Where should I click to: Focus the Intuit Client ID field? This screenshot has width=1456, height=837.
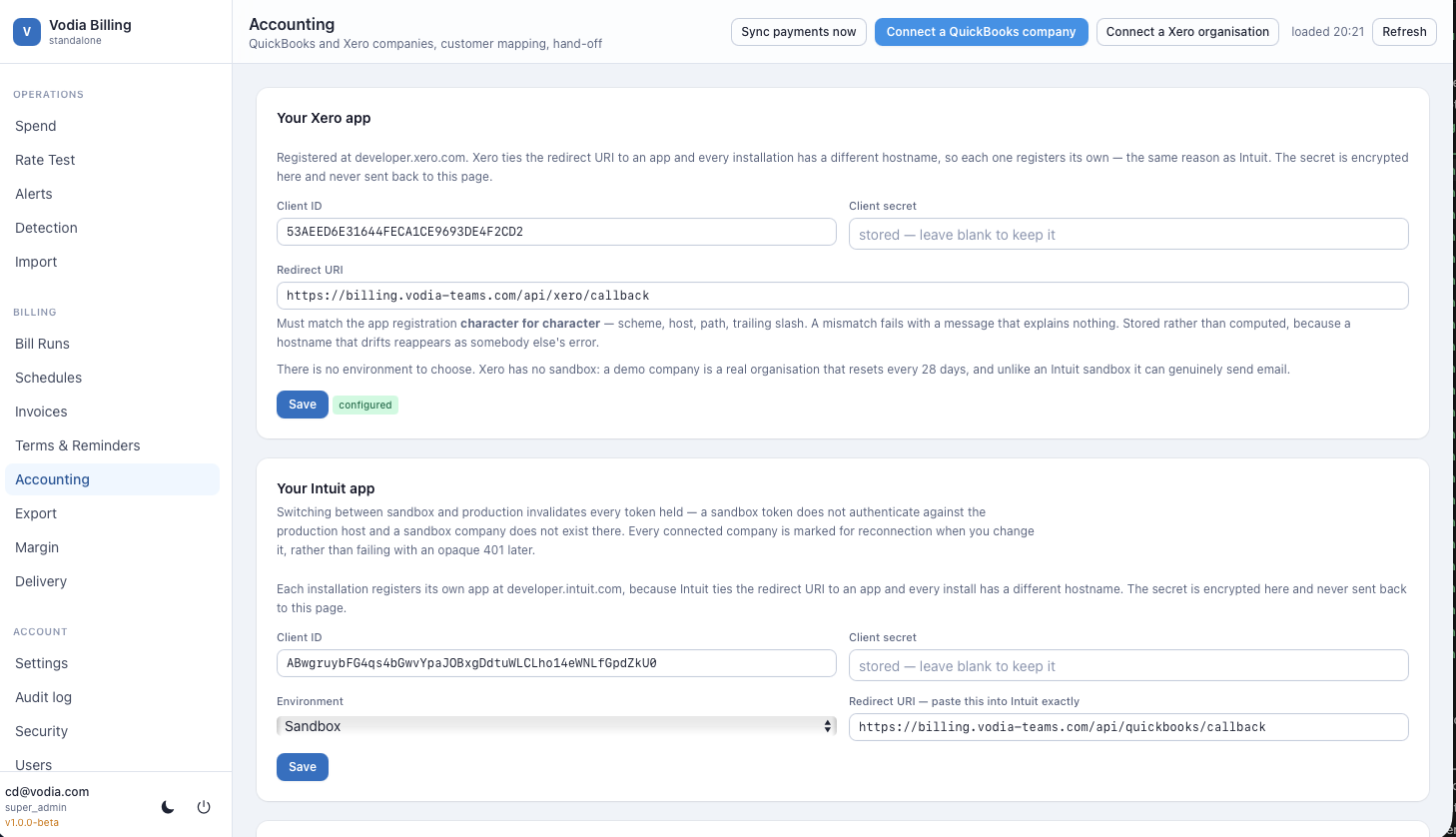556,663
